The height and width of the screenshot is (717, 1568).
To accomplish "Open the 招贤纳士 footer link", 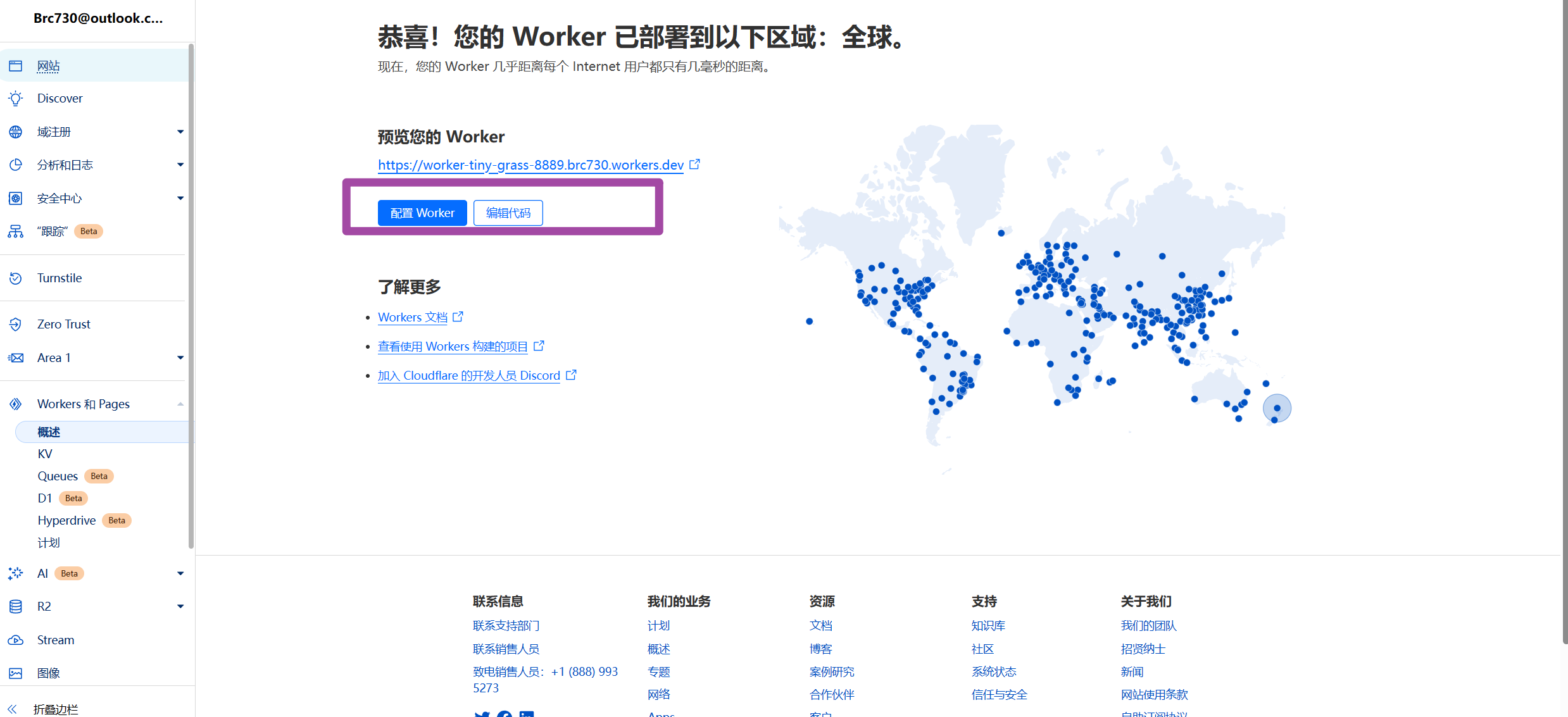I will (1143, 649).
